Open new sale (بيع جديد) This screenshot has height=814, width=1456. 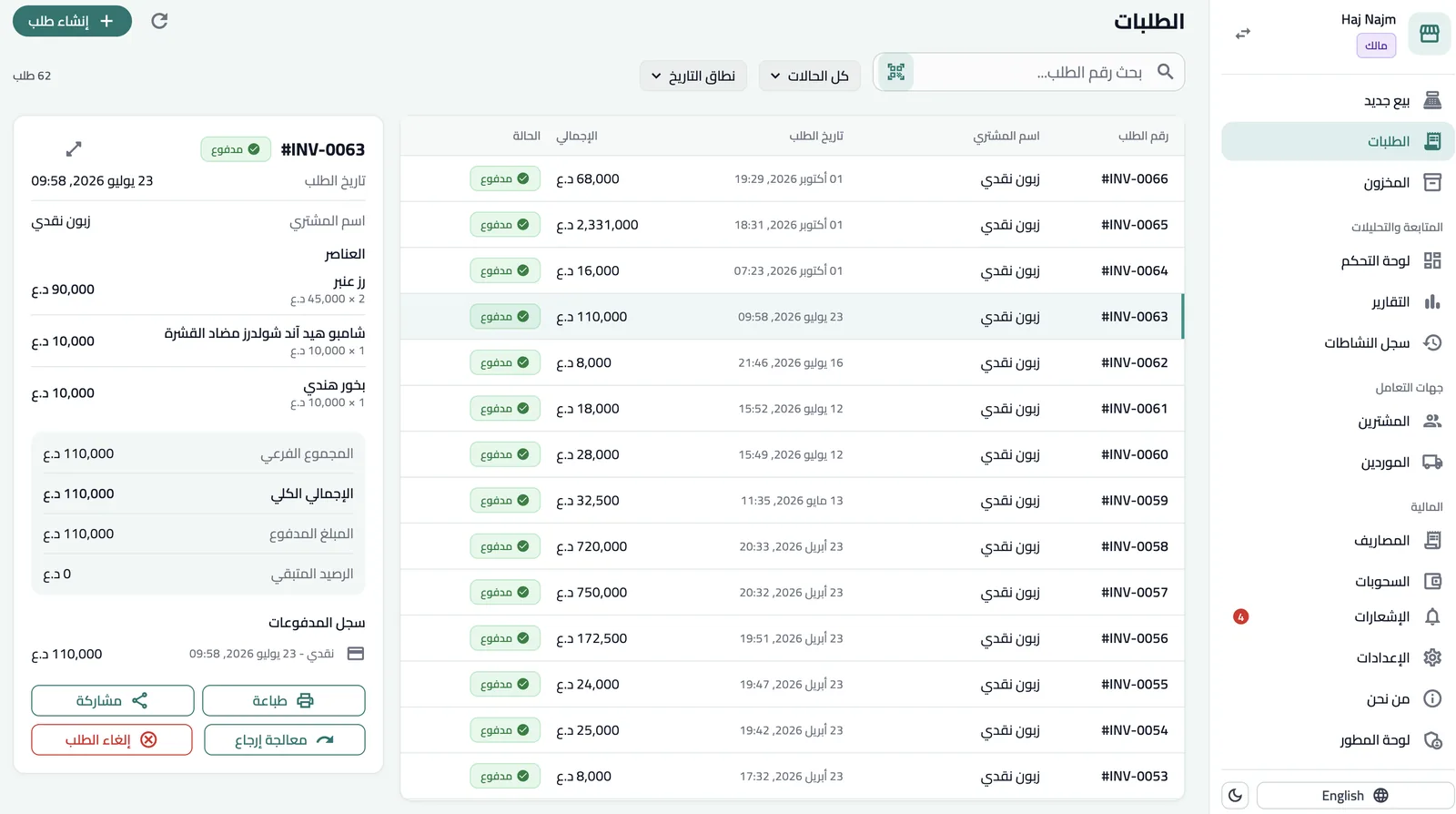click(x=1338, y=100)
